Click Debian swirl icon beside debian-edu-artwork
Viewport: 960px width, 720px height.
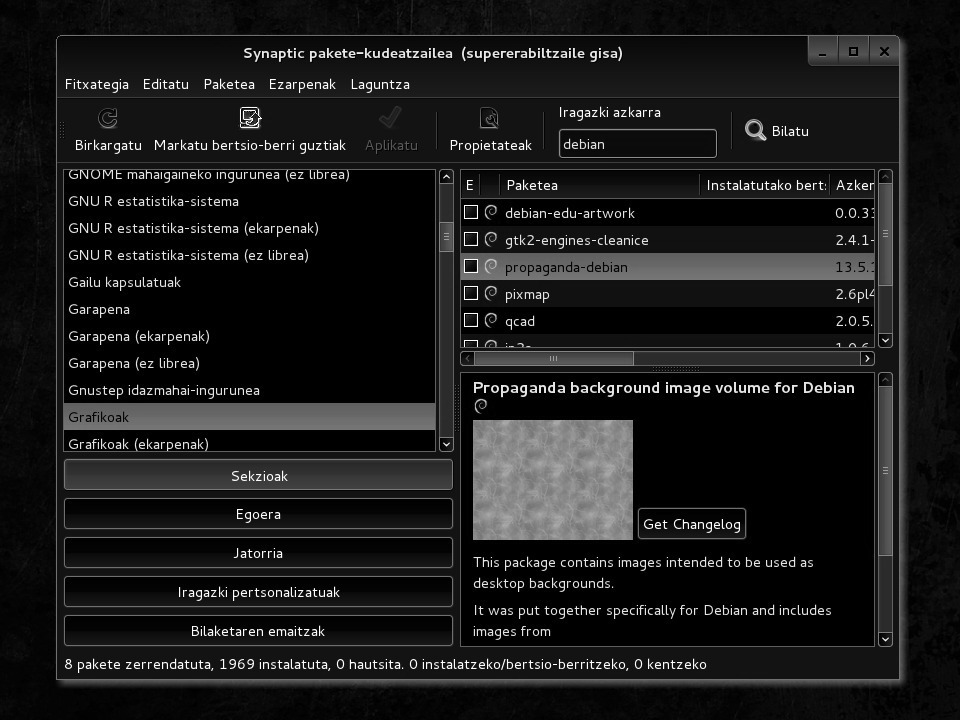click(490, 212)
